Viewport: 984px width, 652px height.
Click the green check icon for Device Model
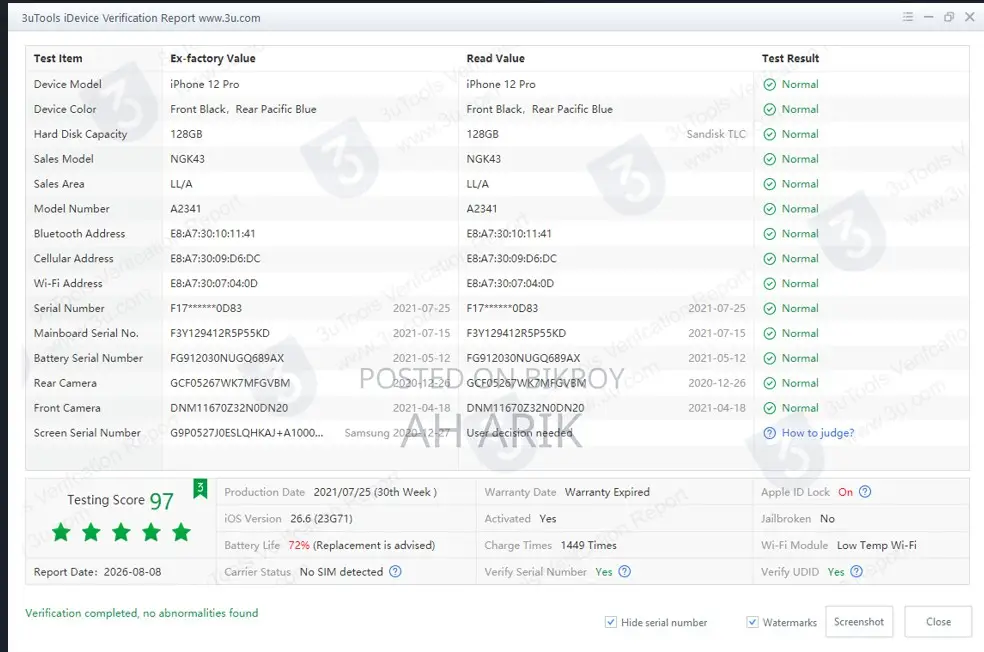point(769,85)
